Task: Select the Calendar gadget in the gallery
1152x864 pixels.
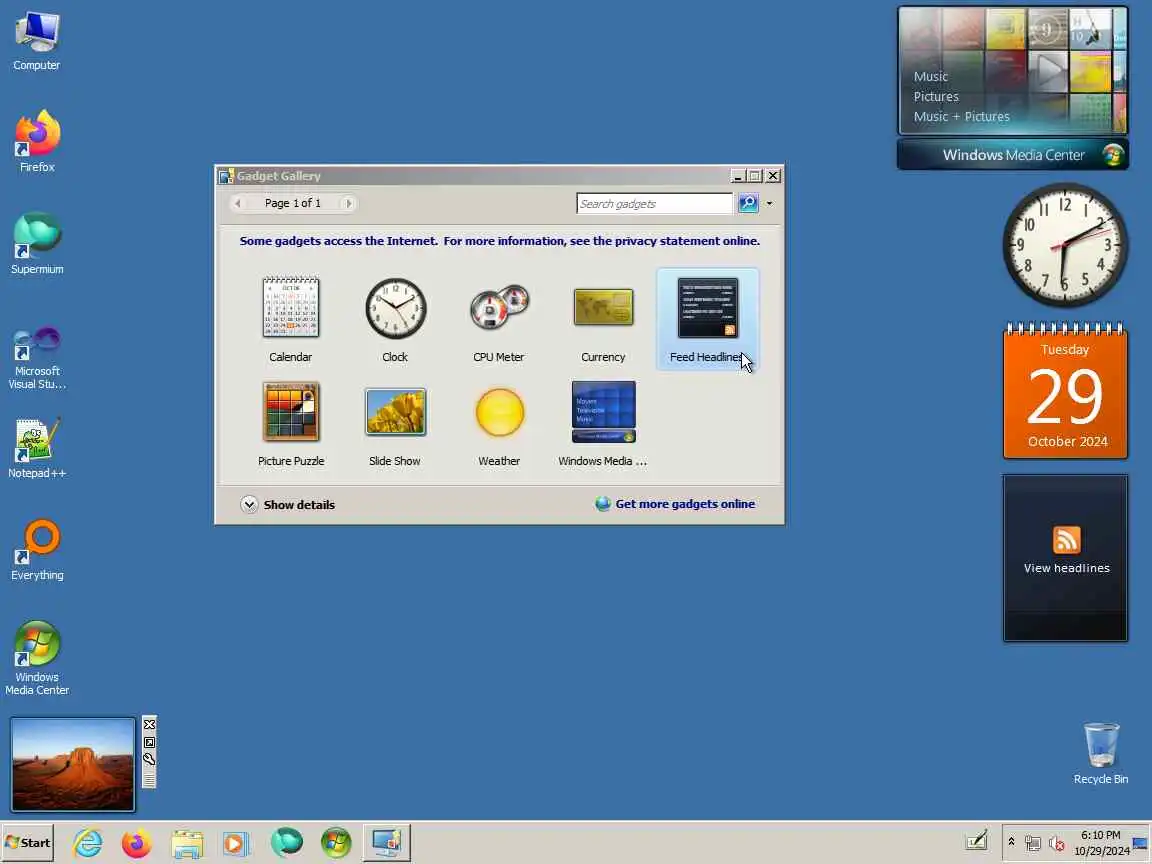Action: [290, 319]
